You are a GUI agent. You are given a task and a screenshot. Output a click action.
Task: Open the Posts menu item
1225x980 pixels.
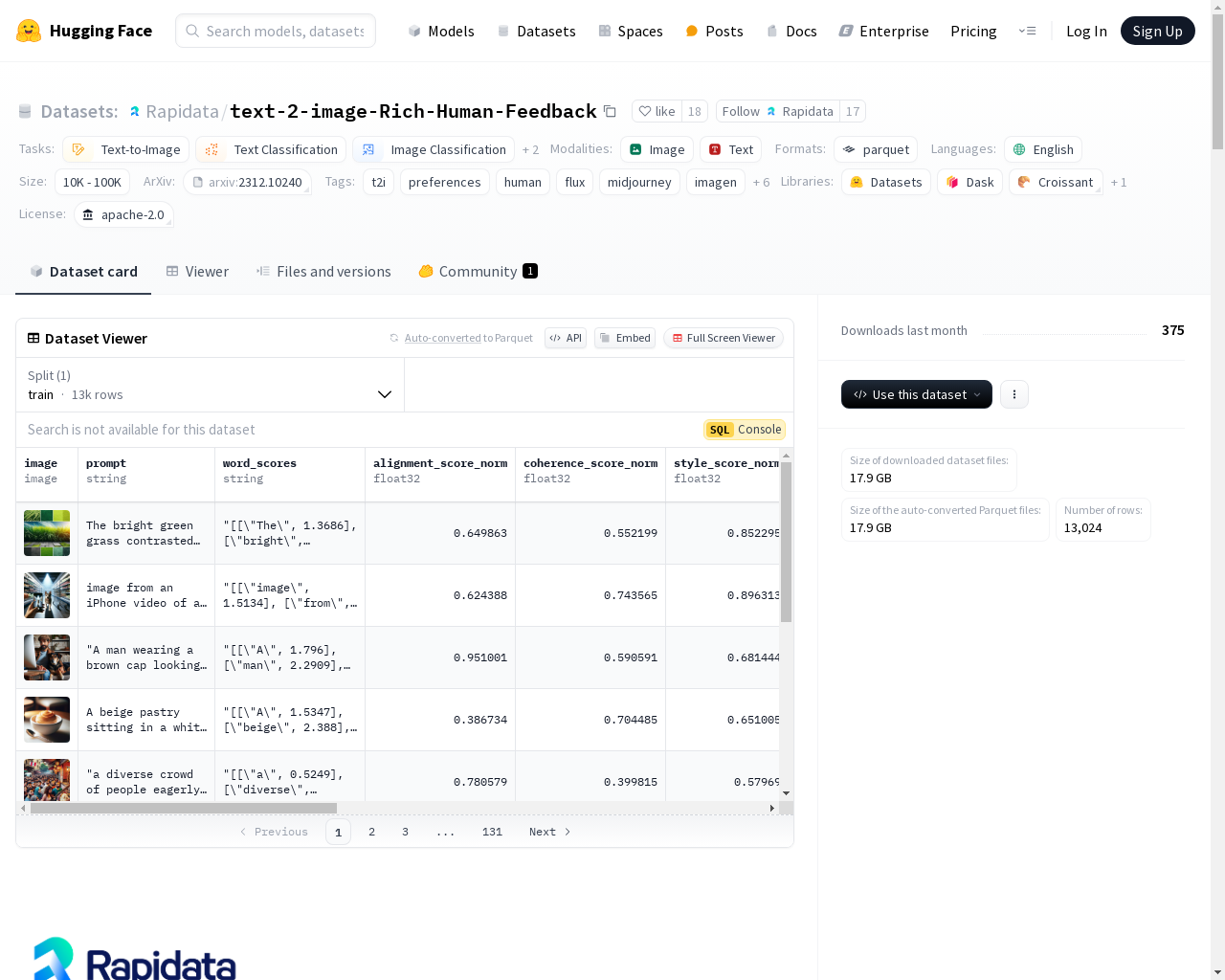click(715, 31)
